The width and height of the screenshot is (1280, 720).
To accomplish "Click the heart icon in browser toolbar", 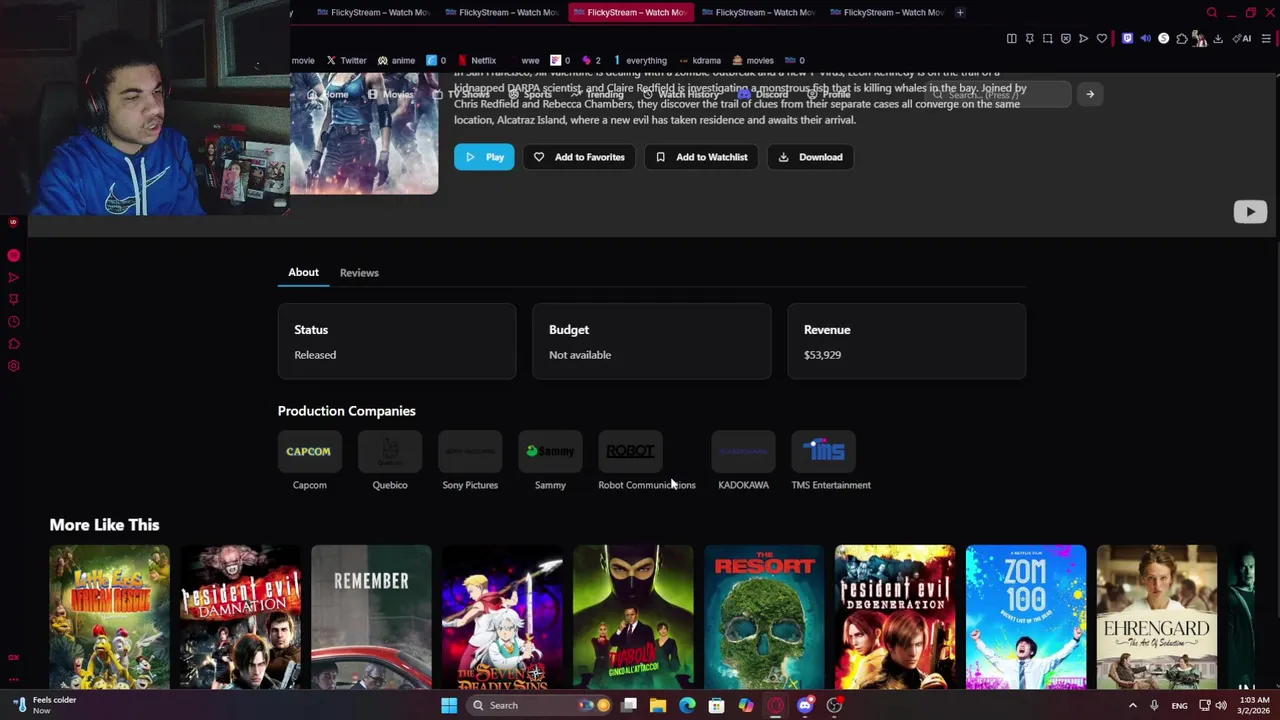I will (x=1102, y=39).
